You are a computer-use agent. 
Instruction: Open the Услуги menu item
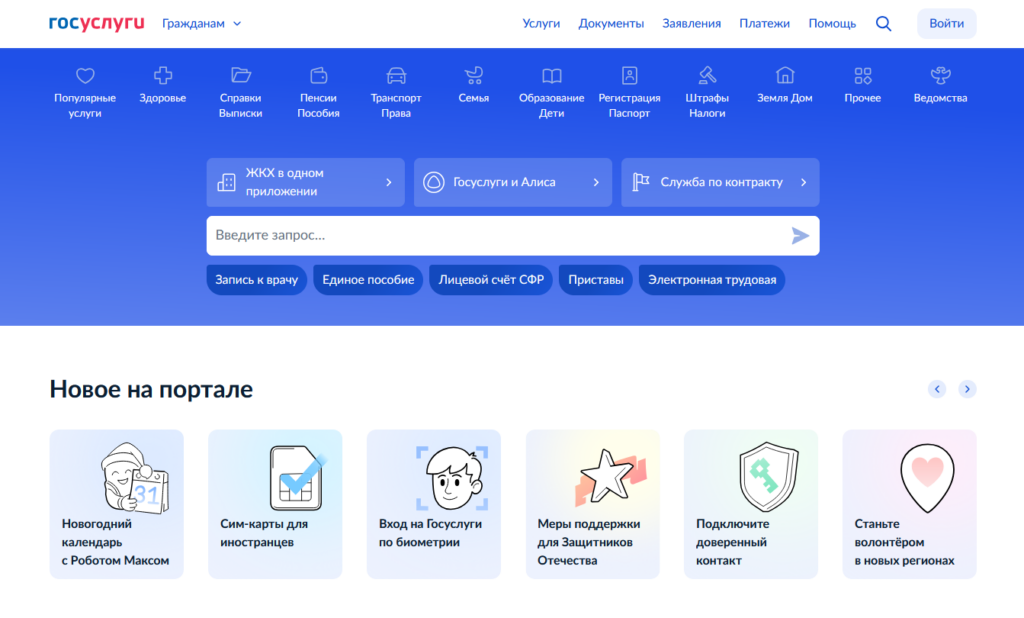[541, 24]
